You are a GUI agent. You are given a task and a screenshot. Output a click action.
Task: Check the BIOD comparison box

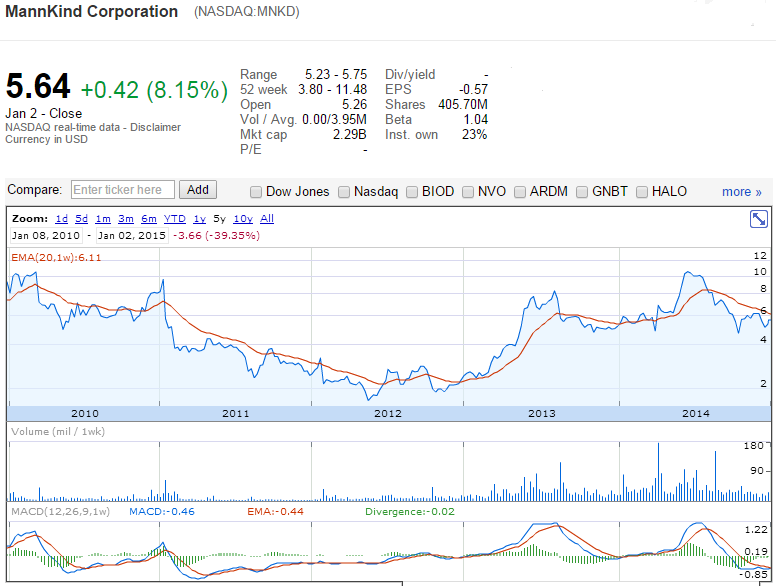click(x=412, y=192)
